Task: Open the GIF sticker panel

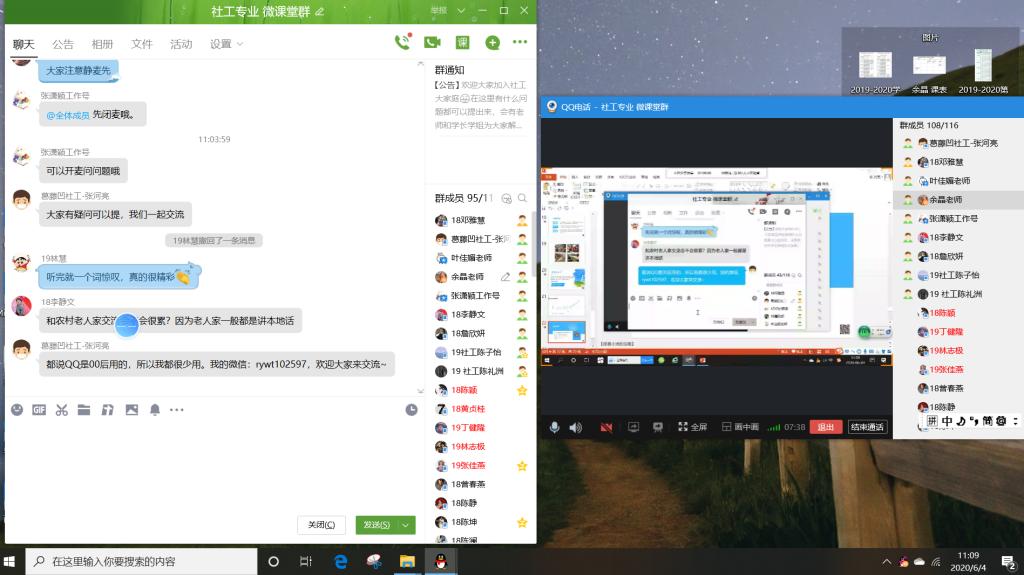Action: click(39, 410)
